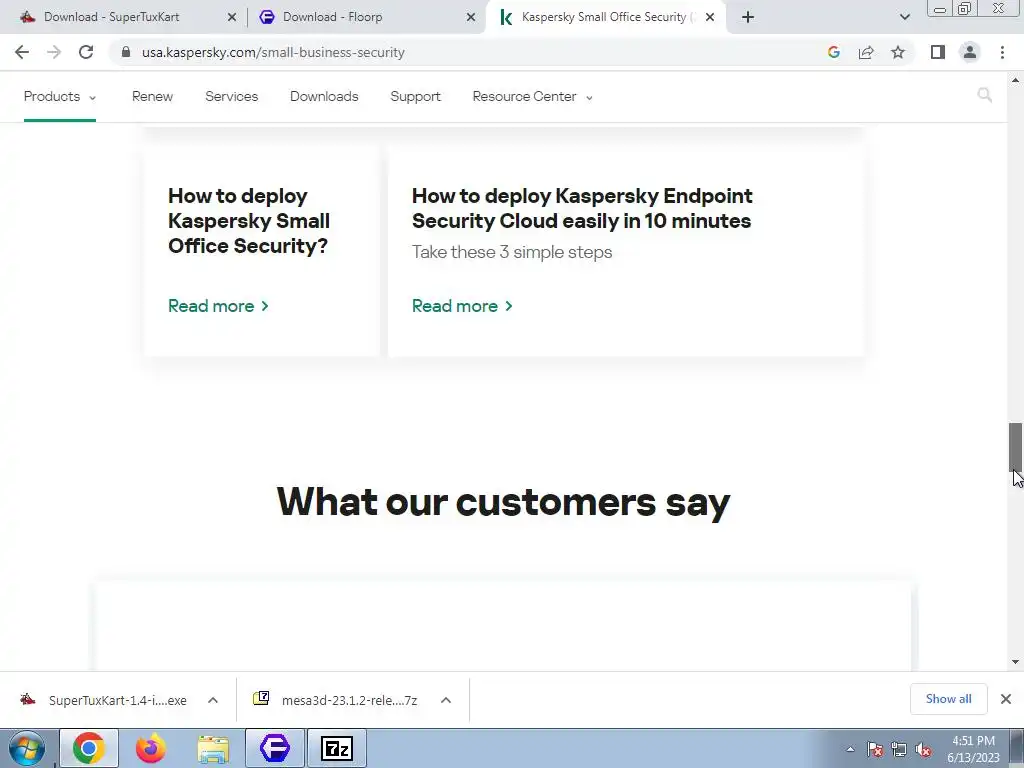Open Floorp browser from the taskbar
1024x768 pixels.
point(275,748)
